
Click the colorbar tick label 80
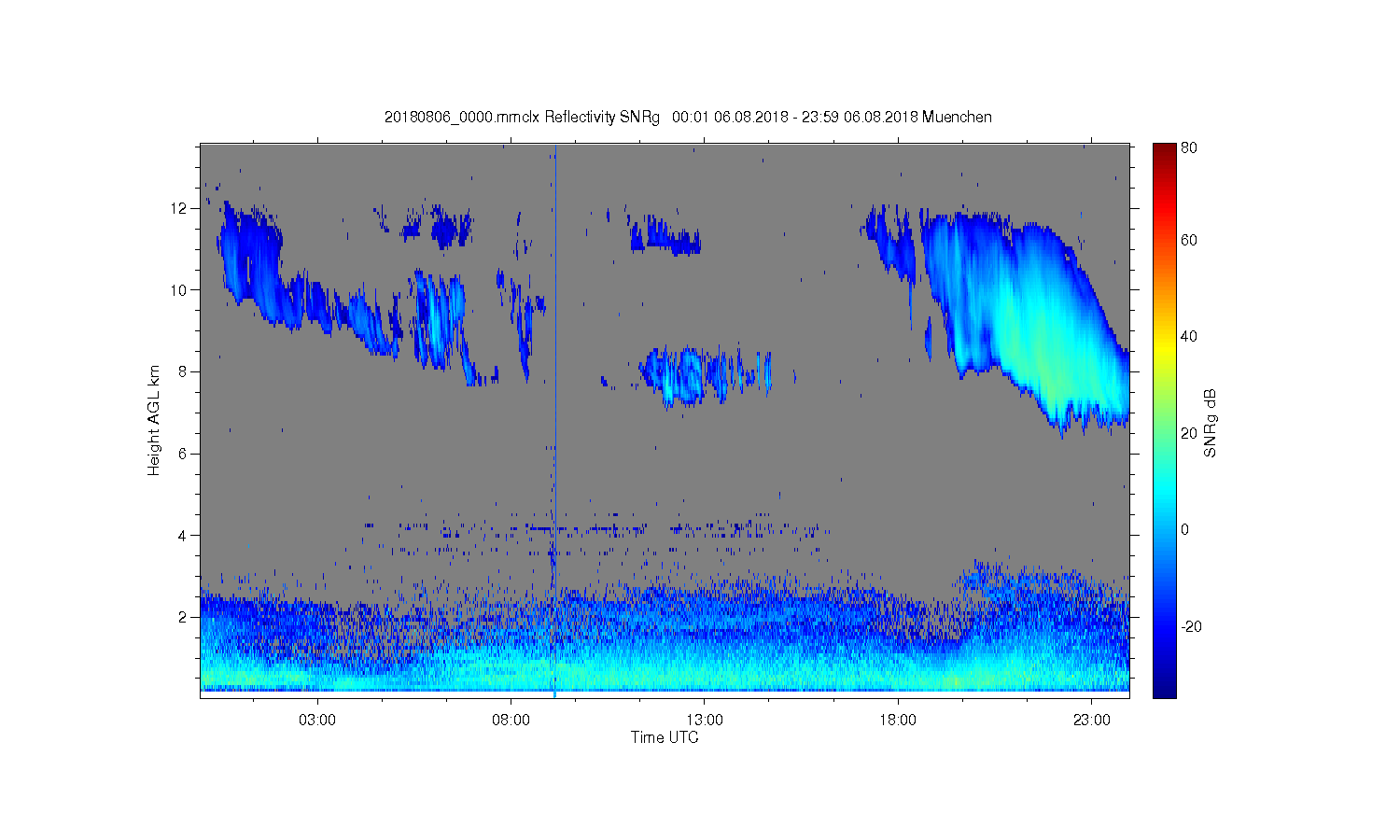click(x=1189, y=147)
